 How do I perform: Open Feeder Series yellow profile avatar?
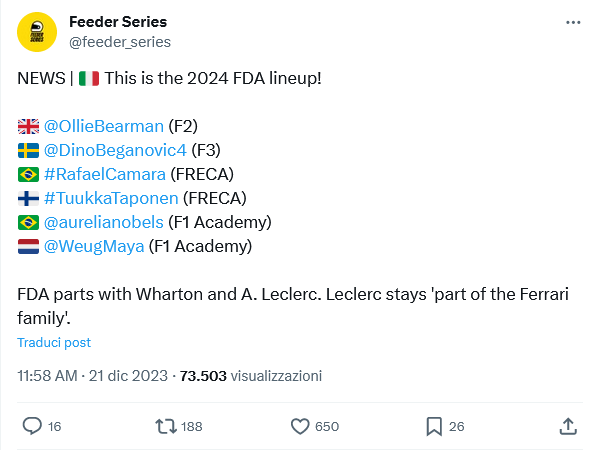tap(37, 32)
